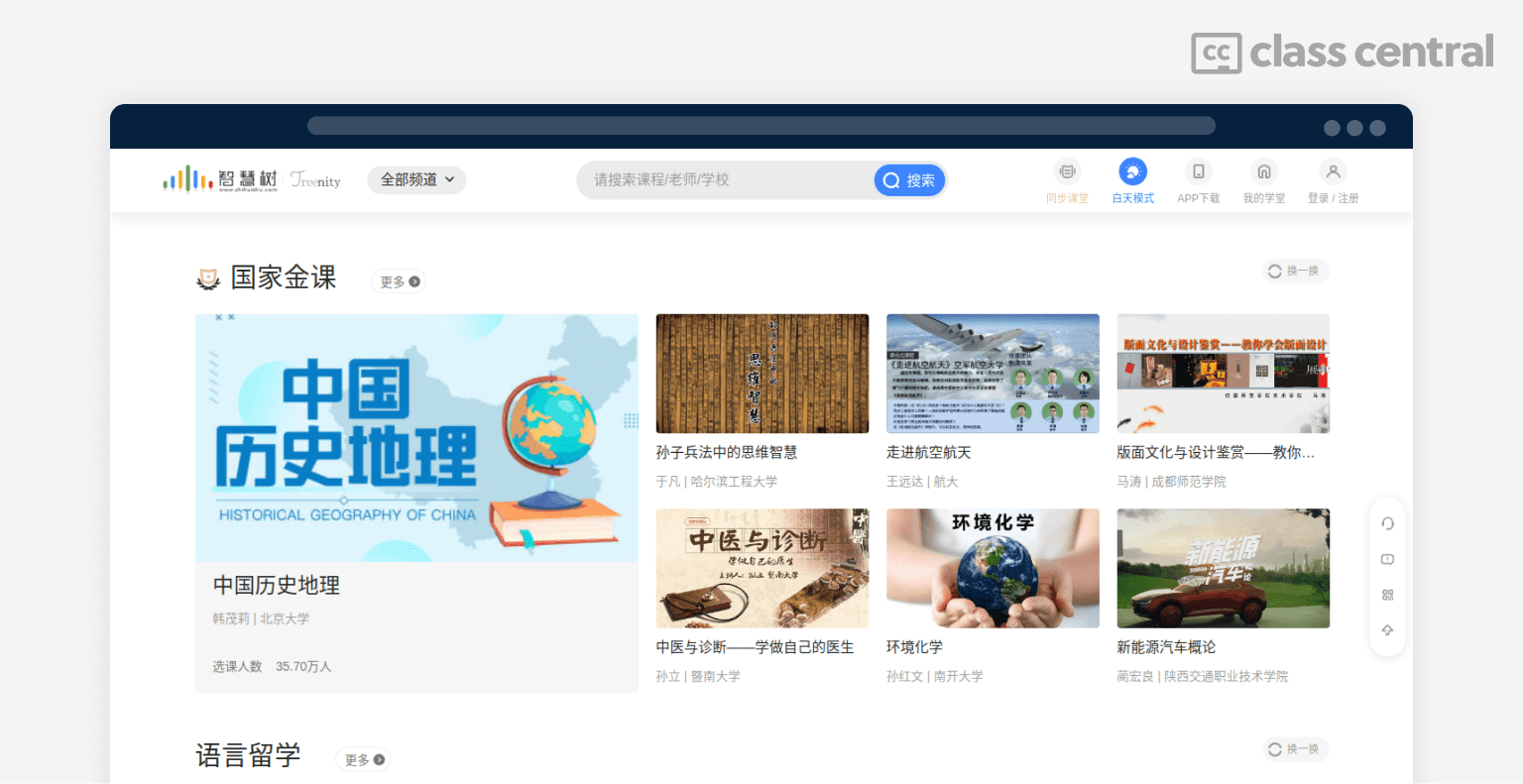Viewport: 1523px width, 784px height.
Task: Click the 智慧树 Treenity logo
Action: pos(252,179)
